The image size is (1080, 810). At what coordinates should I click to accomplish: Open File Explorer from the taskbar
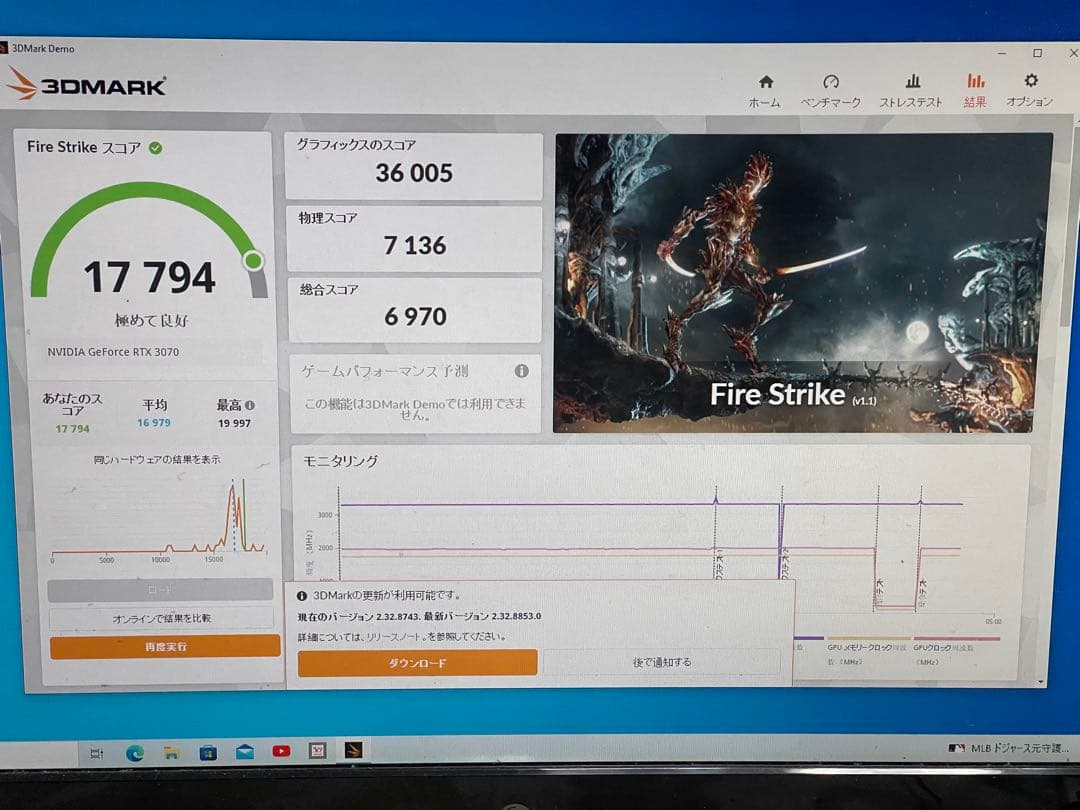[x=171, y=753]
